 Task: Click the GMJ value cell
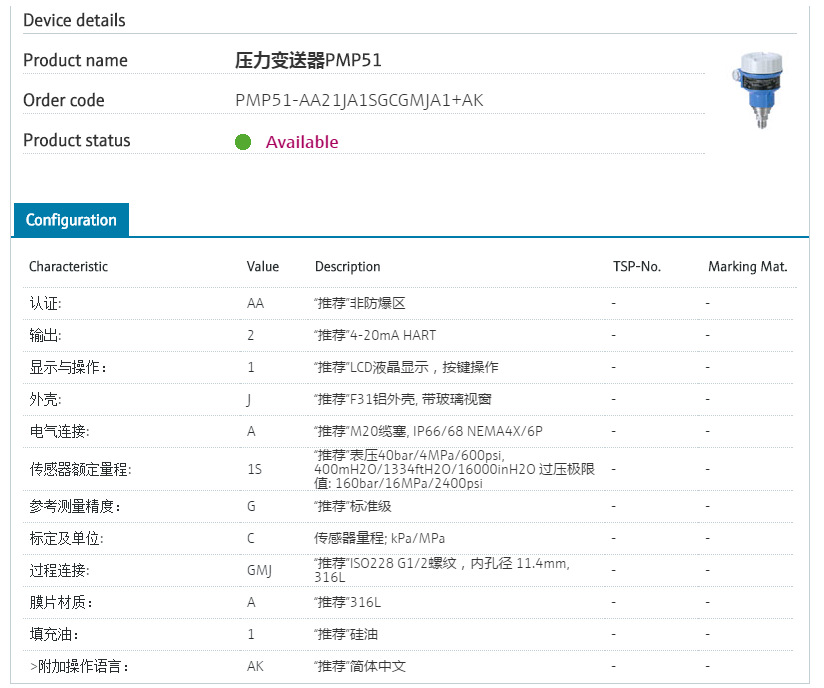click(x=260, y=570)
